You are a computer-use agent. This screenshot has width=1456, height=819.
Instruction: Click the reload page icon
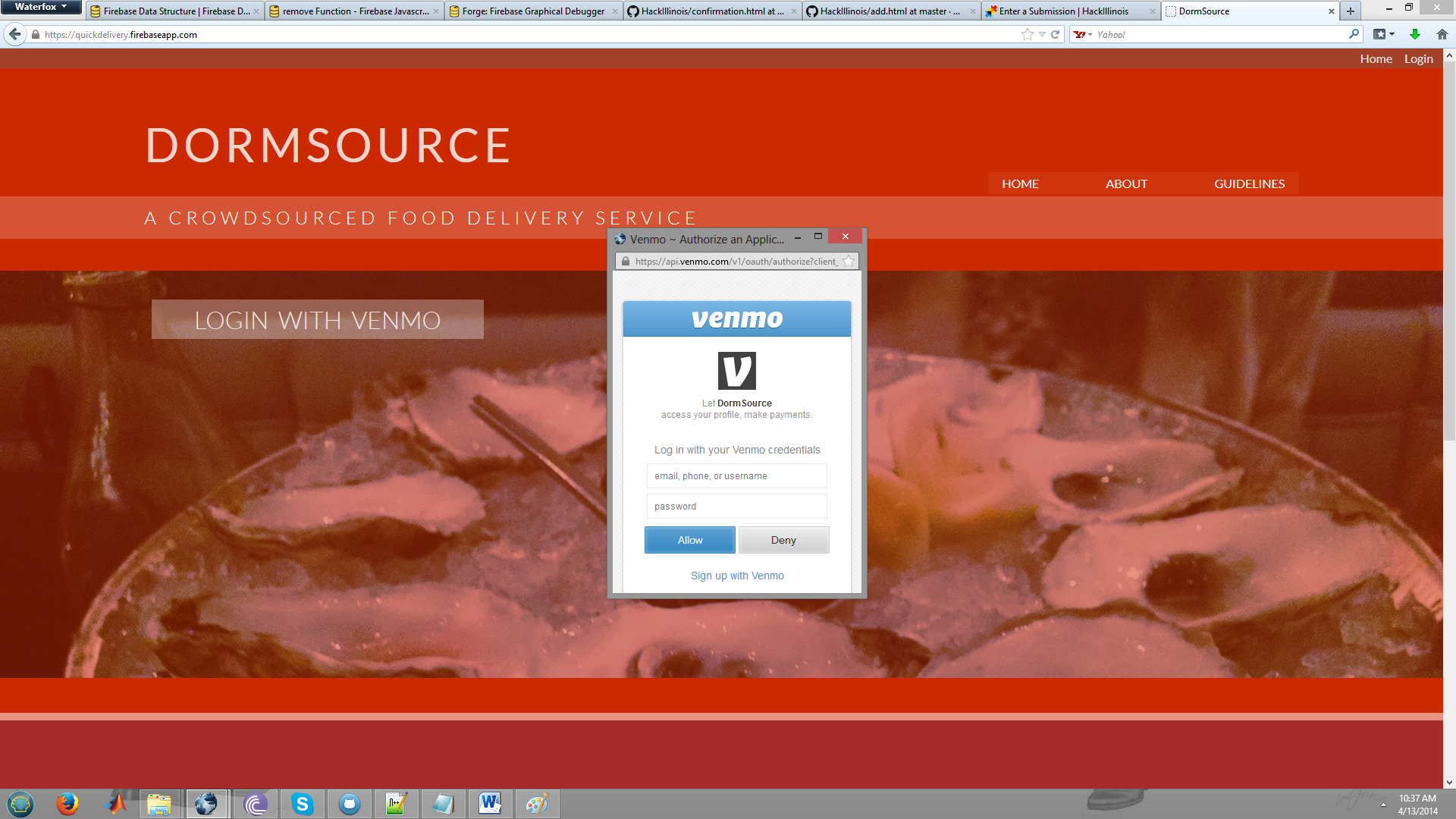click(x=1055, y=34)
